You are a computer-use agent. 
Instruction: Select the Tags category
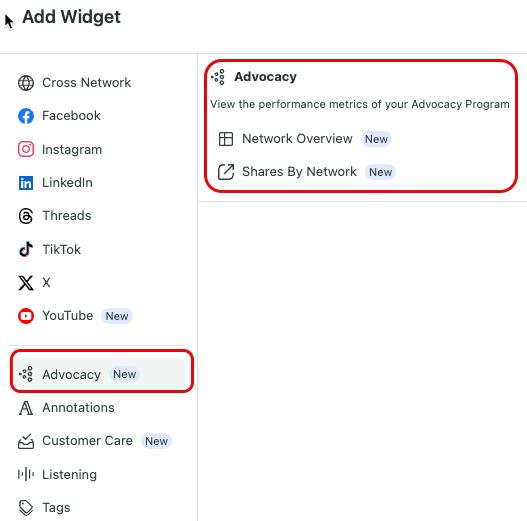coord(99,508)
